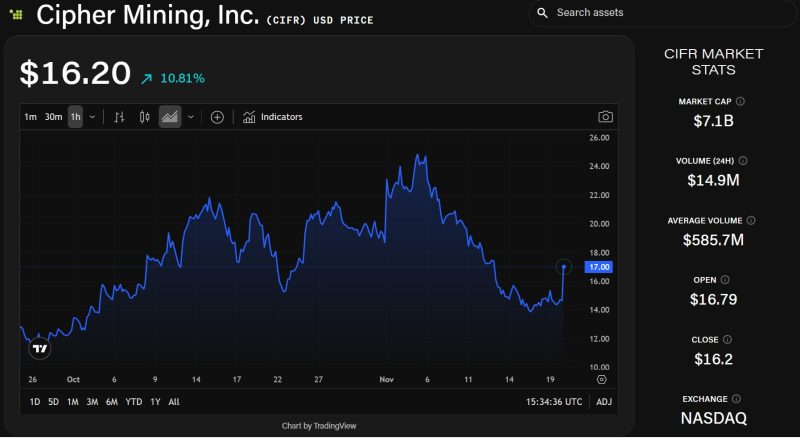The height and width of the screenshot is (442, 800).
Task: Select the YTD date range
Action: 133,402
